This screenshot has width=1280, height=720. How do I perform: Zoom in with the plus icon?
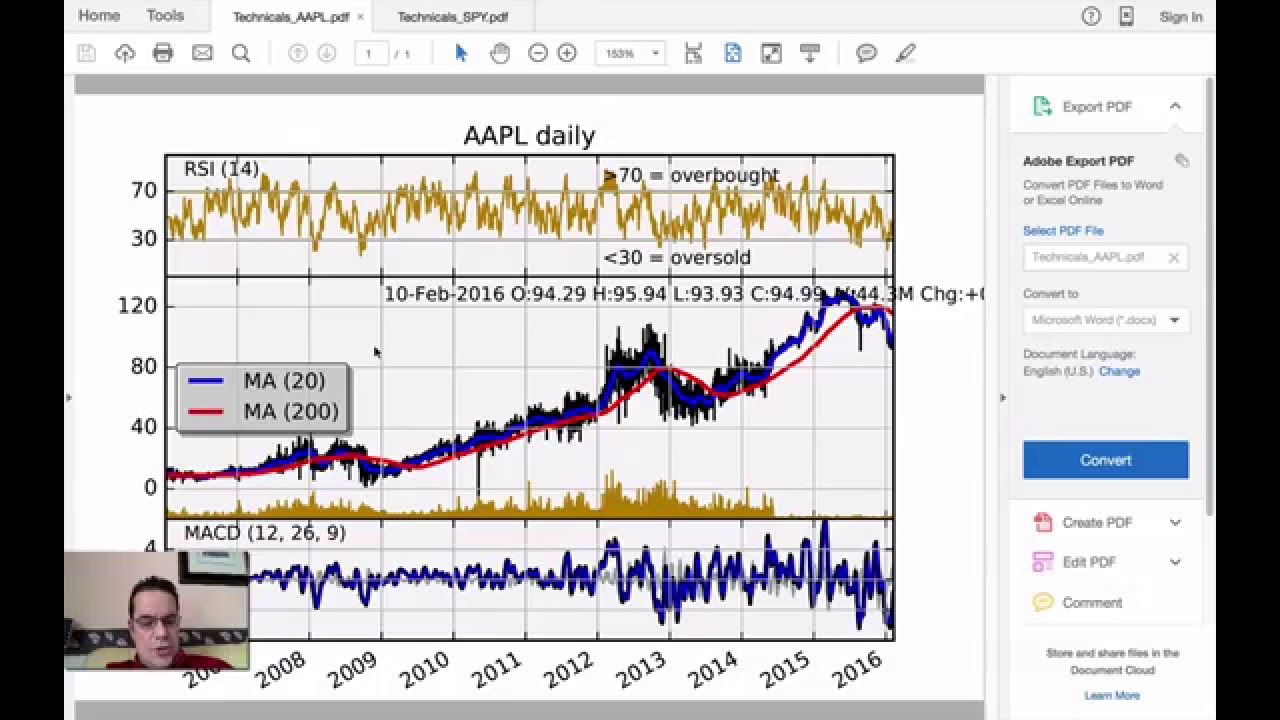[x=567, y=53]
